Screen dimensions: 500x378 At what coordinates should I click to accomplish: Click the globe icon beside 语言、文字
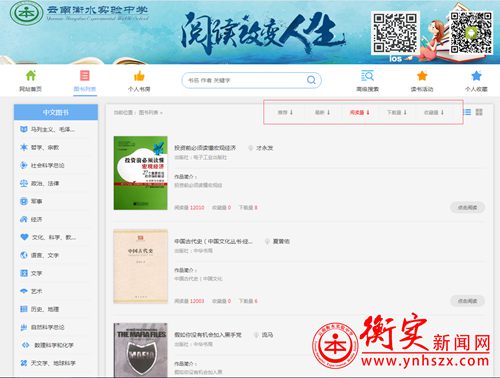point(23,255)
